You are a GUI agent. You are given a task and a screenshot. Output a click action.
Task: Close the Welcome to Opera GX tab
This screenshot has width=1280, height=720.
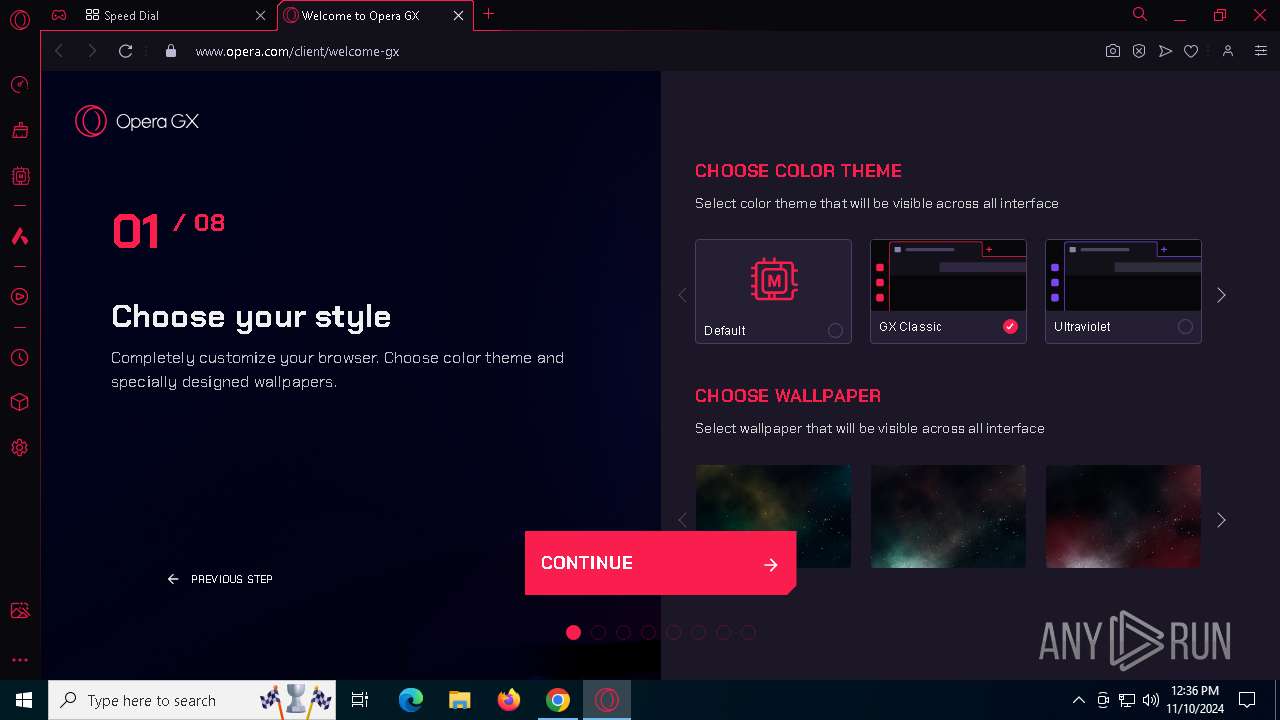pos(458,15)
